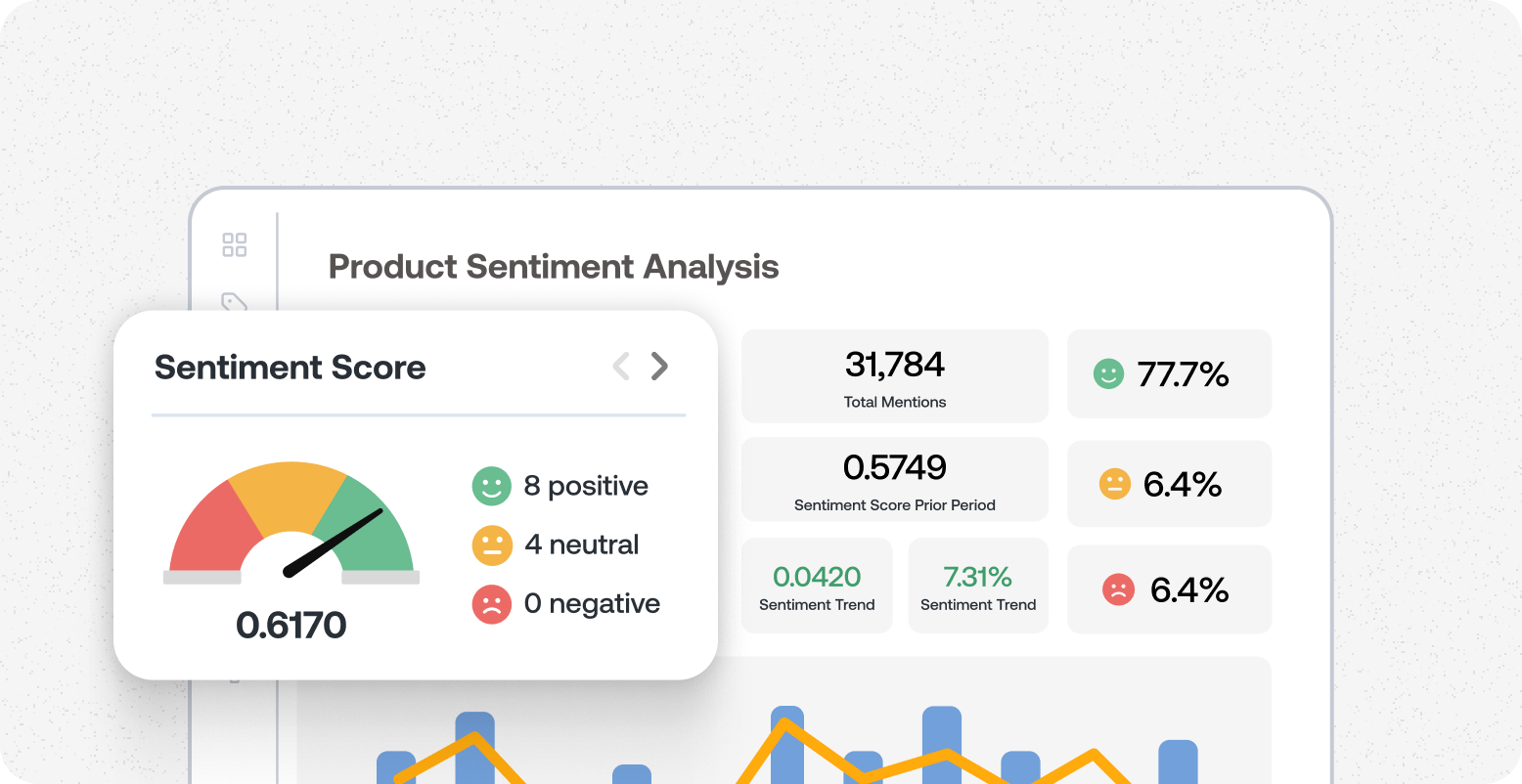1522x784 pixels.
Task: Click the green 0.0420 Sentiment Trend value
Action: [817, 577]
